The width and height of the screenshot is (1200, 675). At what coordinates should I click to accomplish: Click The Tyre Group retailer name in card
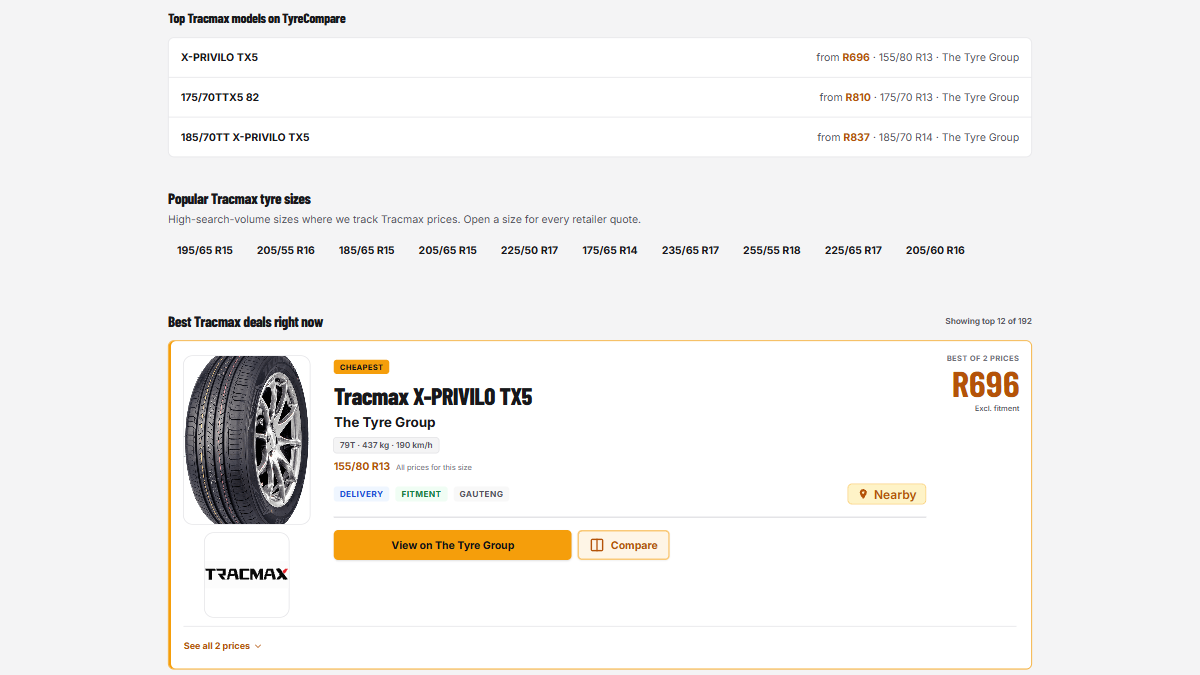pyautogui.click(x=385, y=422)
